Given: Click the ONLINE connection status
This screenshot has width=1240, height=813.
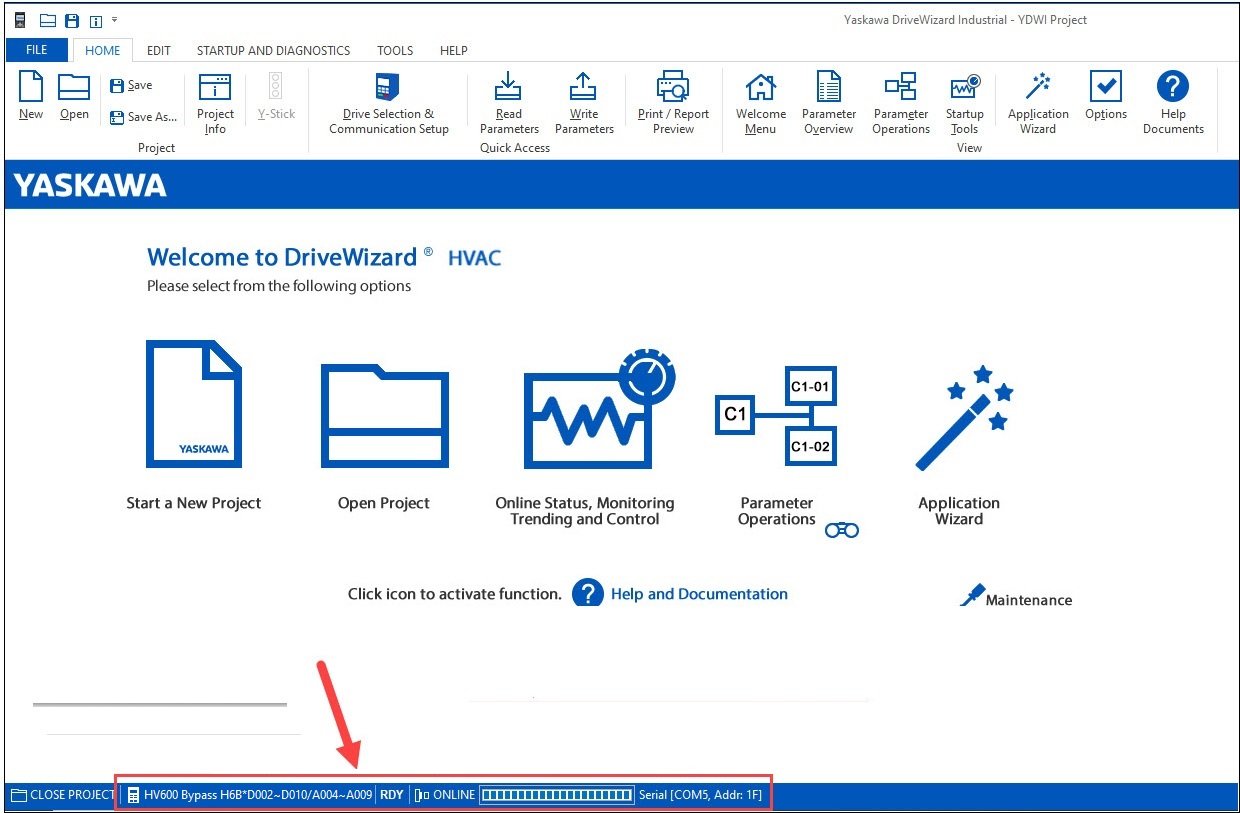Looking at the screenshot, I should click(x=453, y=795).
